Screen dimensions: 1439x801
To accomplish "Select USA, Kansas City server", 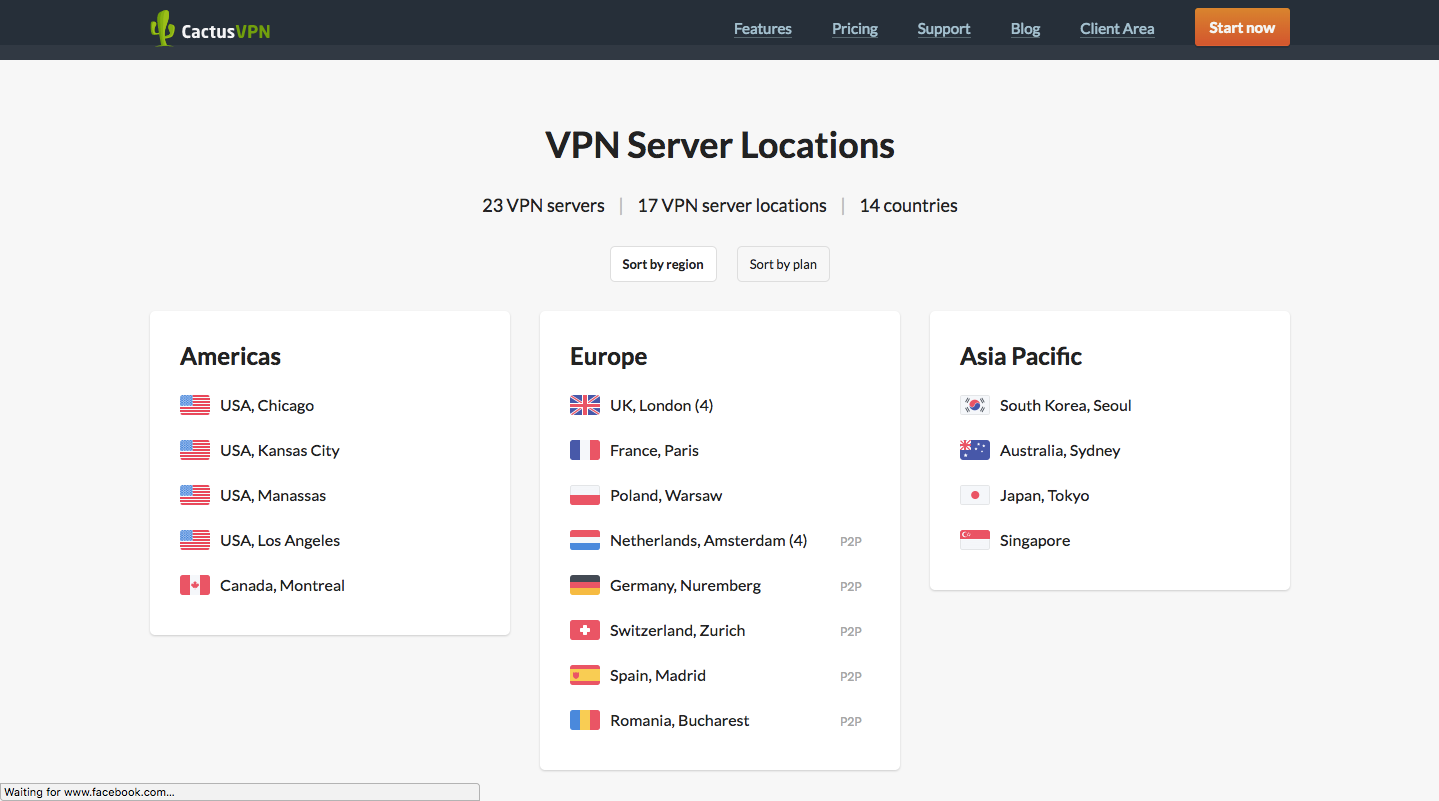I will coord(280,450).
